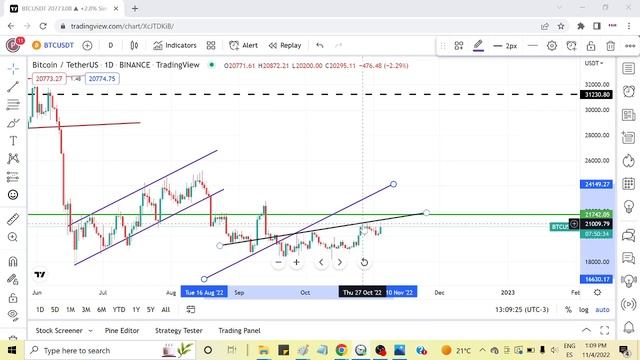Expand the bottom panel with chevron
Viewport: 640px width, 360px height.
tap(586, 330)
